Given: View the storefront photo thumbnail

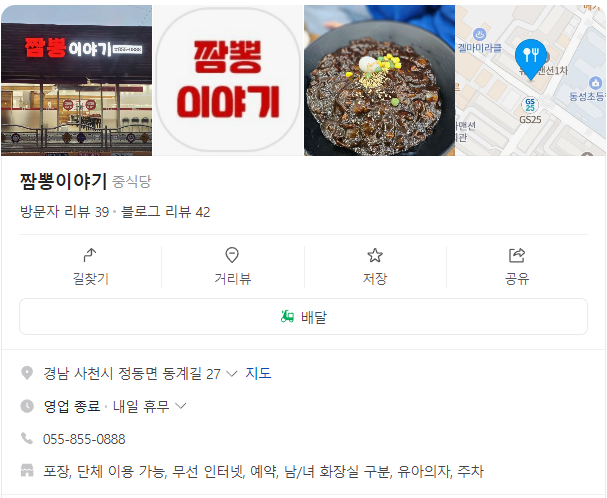Looking at the screenshot, I should point(77,81).
